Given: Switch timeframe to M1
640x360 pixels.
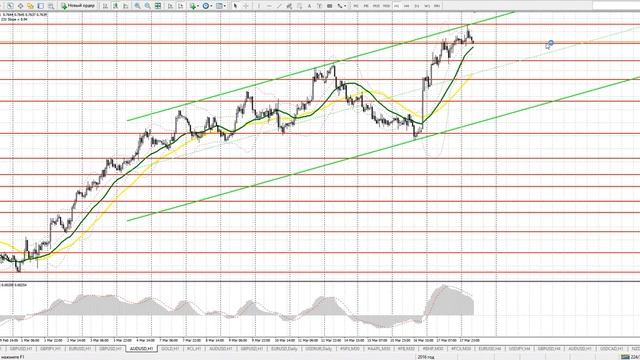Looking at the screenshot, I should click(x=356, y=6).
